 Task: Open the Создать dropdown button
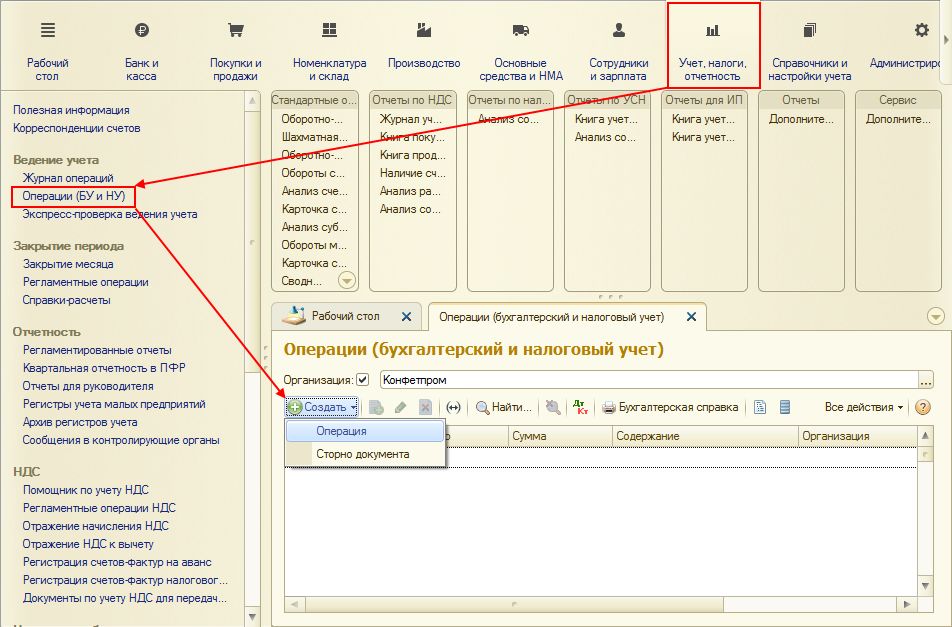tap(322, 407)
